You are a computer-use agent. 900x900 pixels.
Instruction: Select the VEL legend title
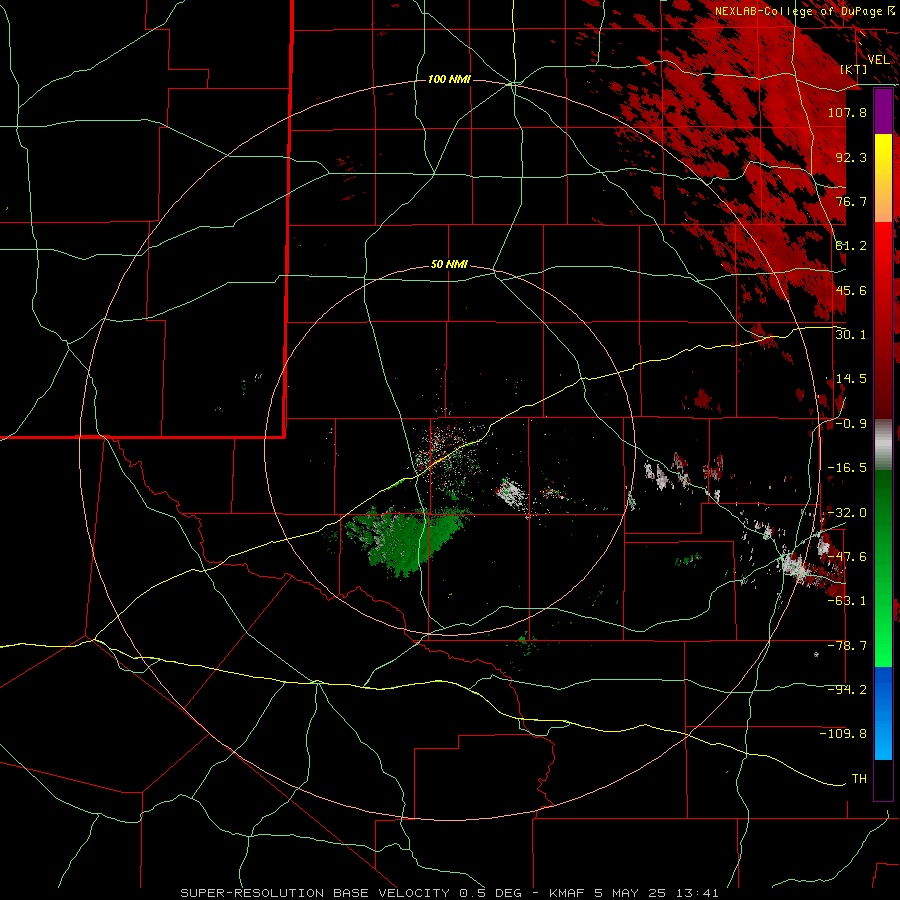(878, 60)
